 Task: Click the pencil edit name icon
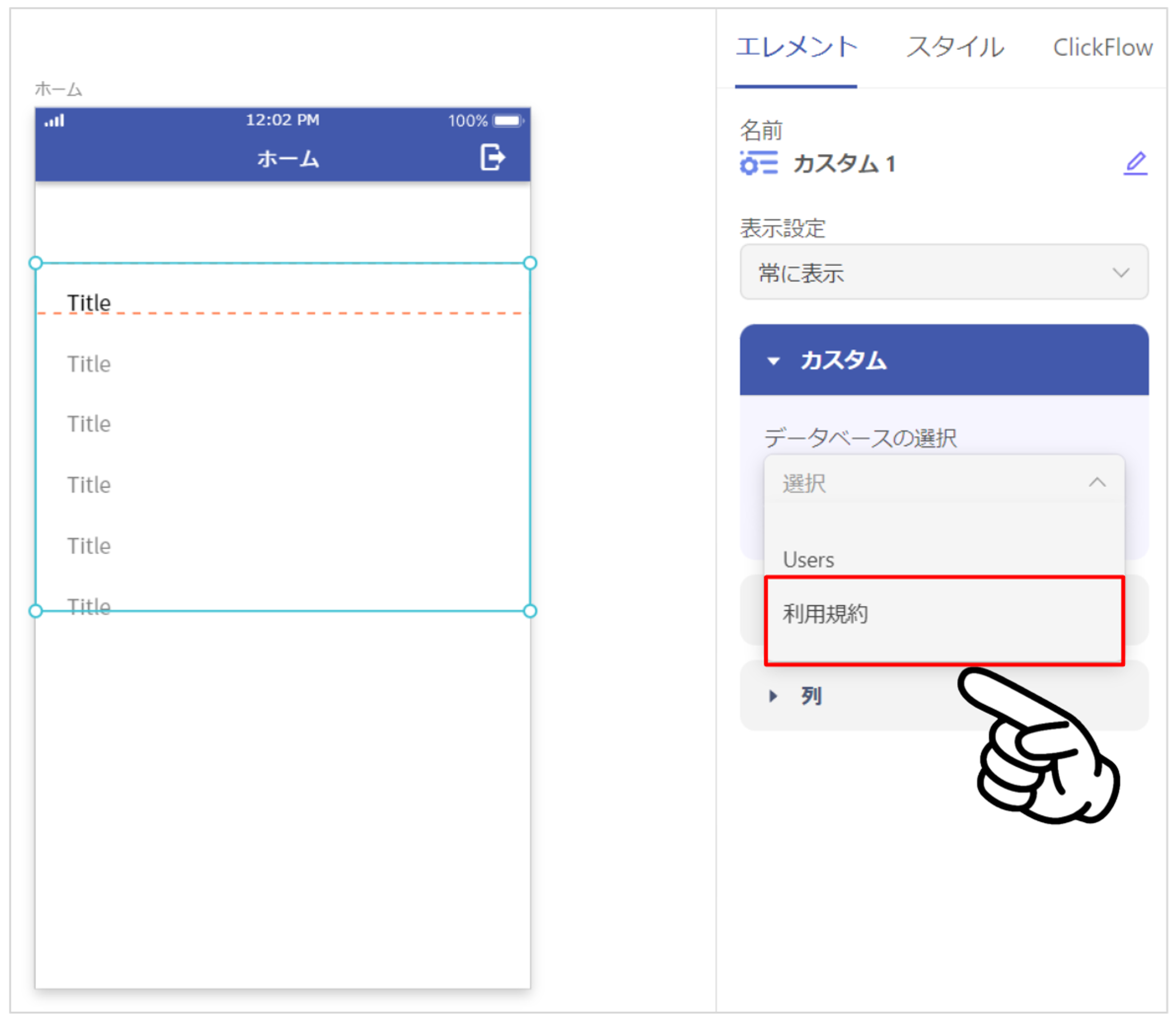pyautogui.click(x=1135, y=163)
